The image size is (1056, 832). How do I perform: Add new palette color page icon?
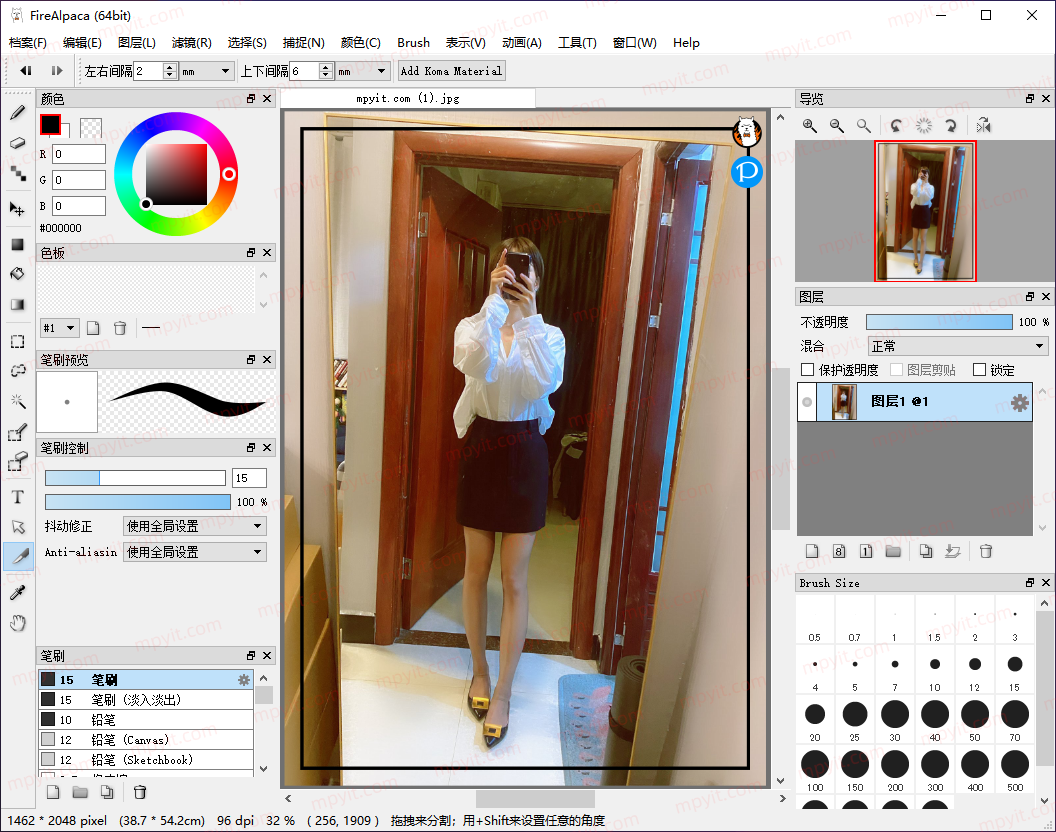[93, 328]
